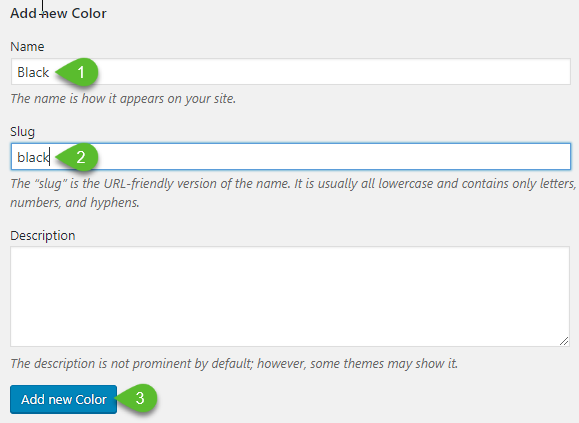Screen dimensions: 579x423
Task: Click the word Black in Name field
Action: pyautogui.click(x=33, y=72)
